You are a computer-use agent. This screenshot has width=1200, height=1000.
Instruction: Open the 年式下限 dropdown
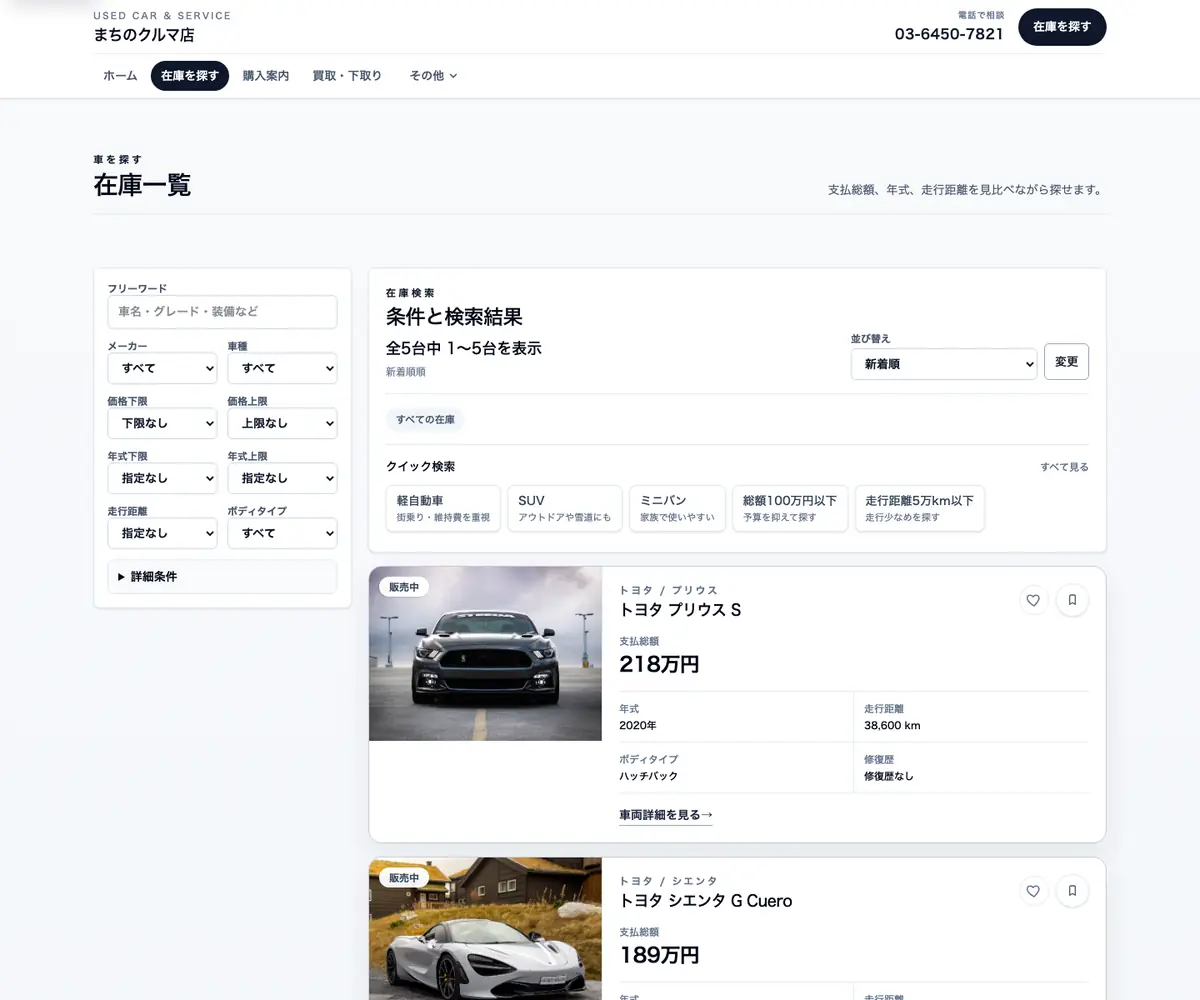tap(162, 478)
